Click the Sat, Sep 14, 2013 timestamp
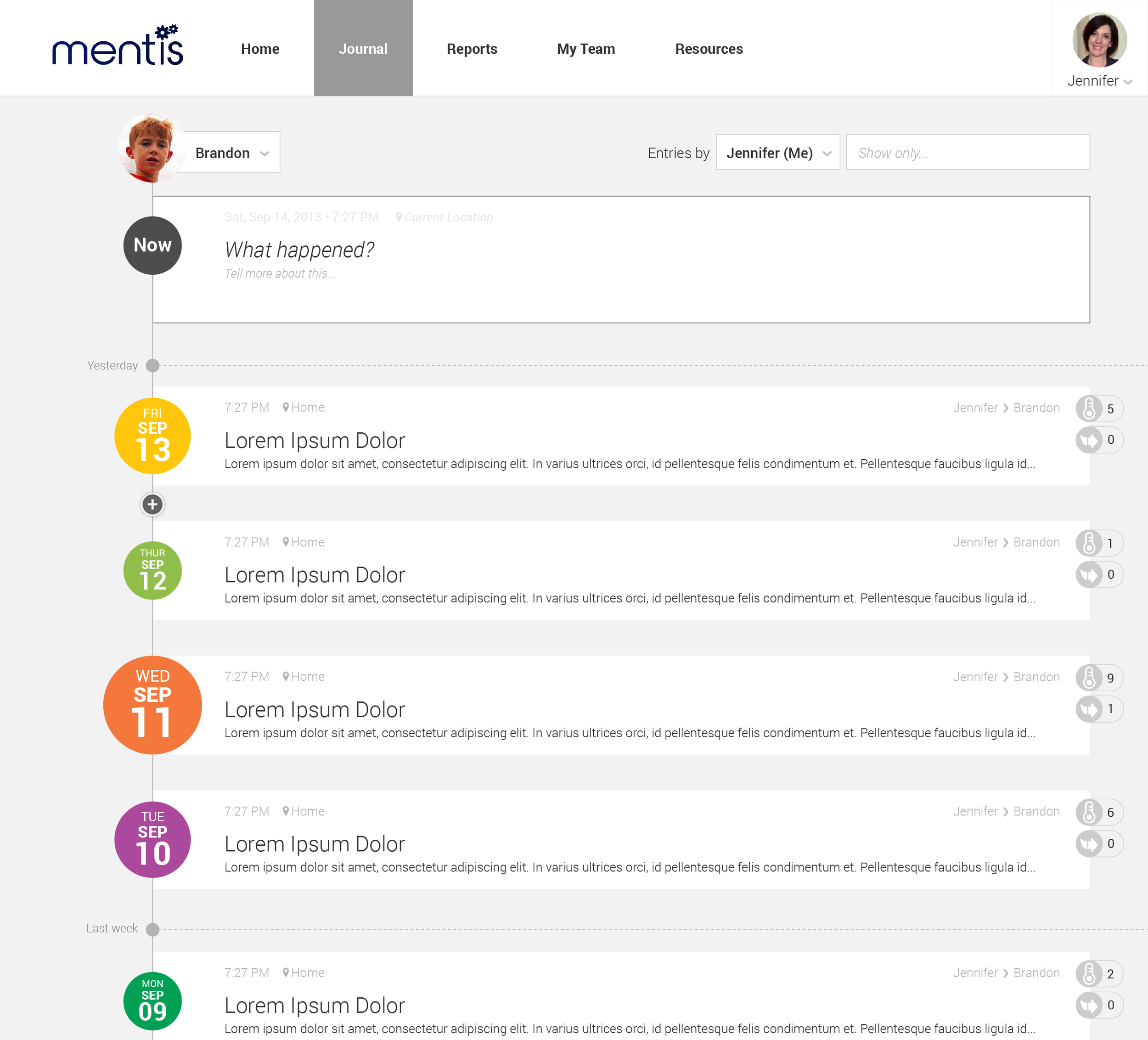Viewport: 1148px width, 1040px height. pos(301,217)
